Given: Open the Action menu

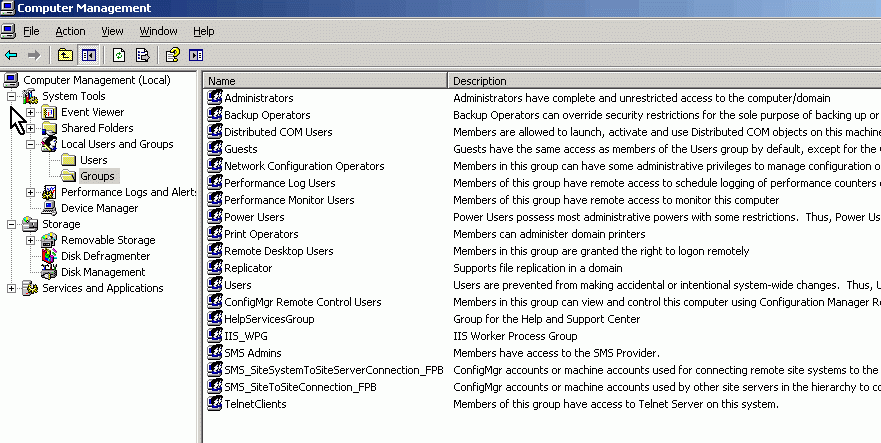Looking at the screenshot, I should pyautogui.click(x=70, y=31).
